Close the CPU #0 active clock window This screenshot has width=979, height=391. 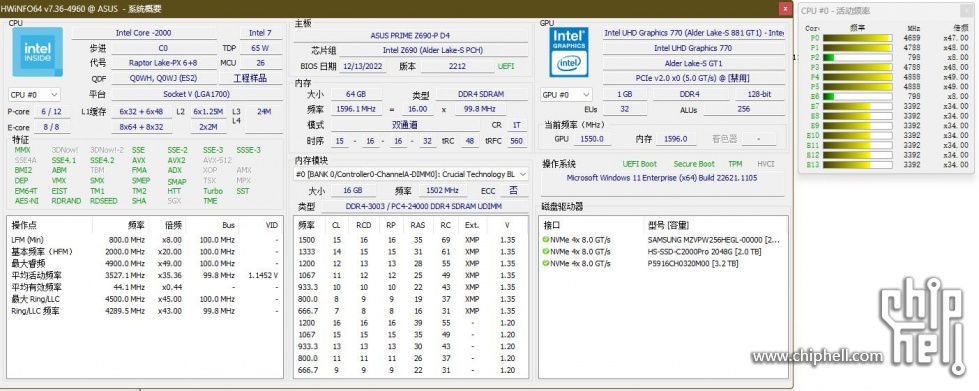point(967,11)
